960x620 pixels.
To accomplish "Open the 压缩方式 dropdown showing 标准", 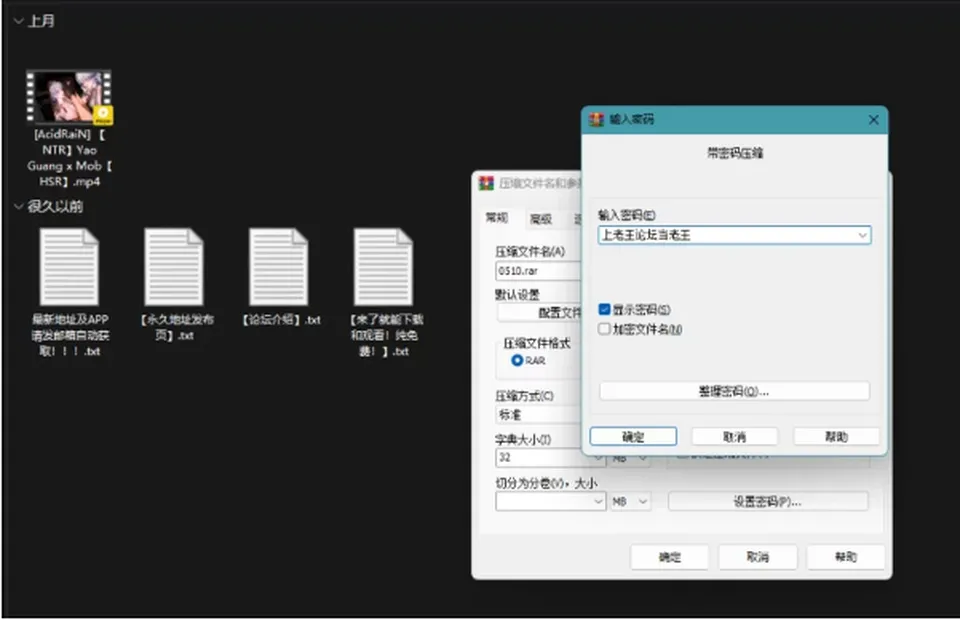I will (538, 415).
